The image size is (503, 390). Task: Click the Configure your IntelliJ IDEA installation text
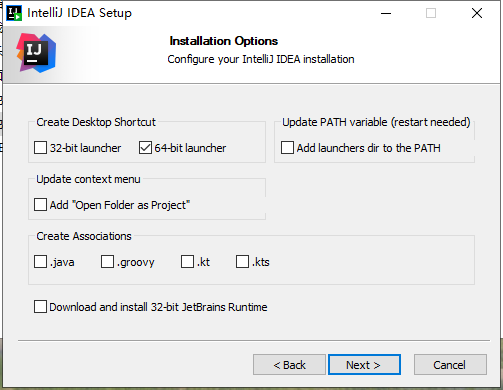261,59
